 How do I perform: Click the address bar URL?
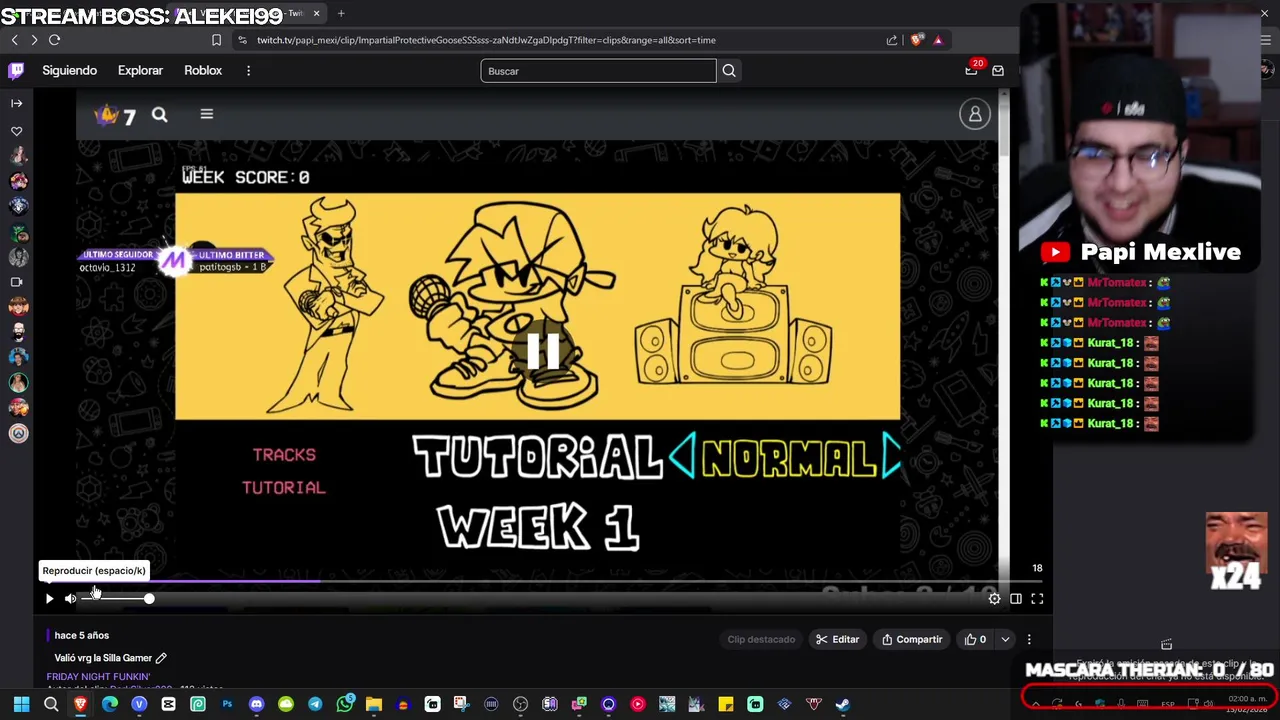[x=486, y=40]
